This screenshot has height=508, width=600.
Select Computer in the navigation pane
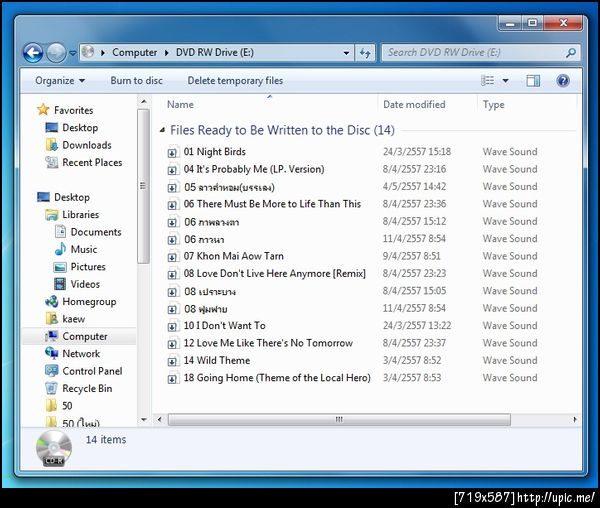click(x=85, y=336)
